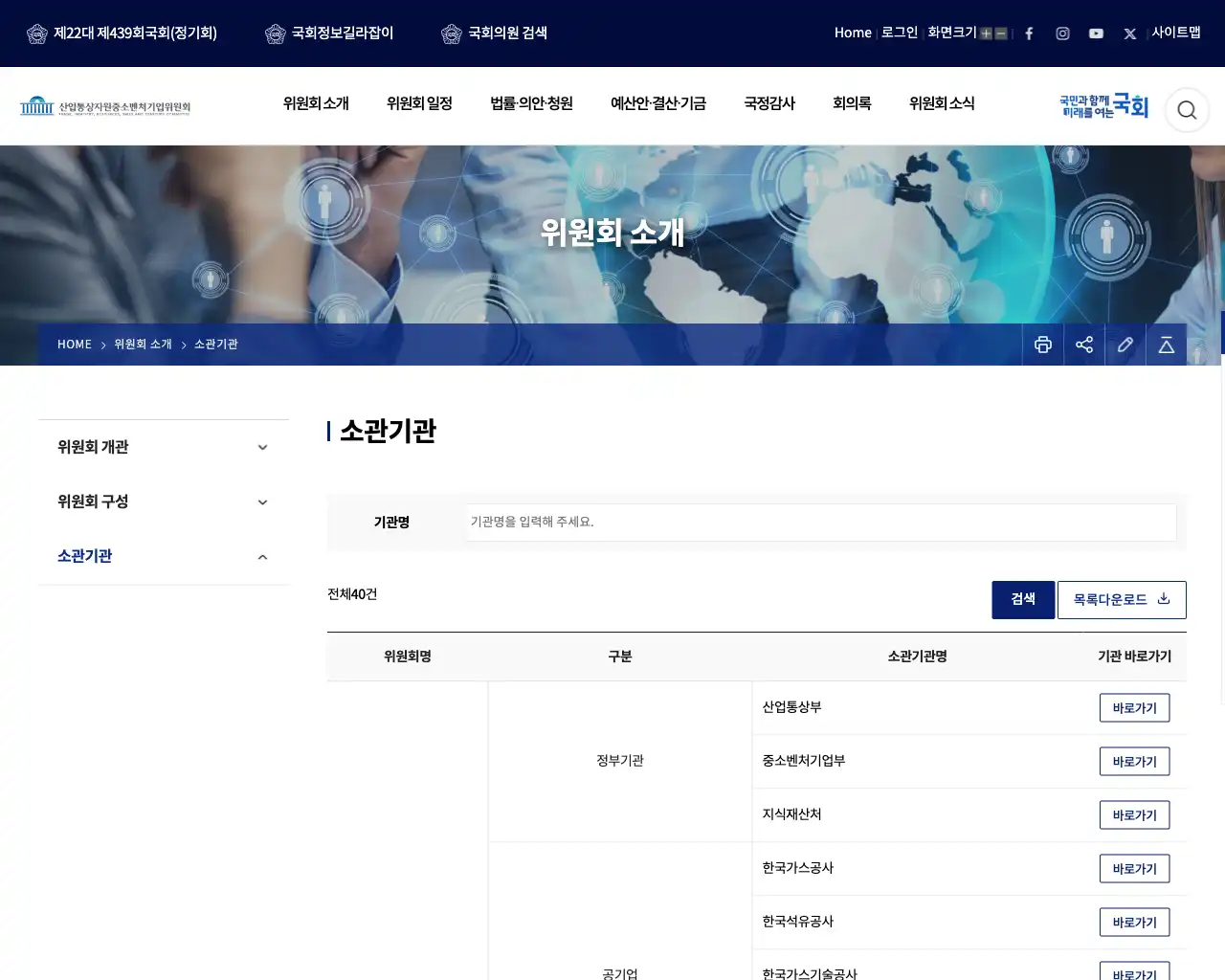Screen dimensions: 1225x980
Task: Click the emblem icon beside 국회의원 검색
Action: (x=452, y=34)
